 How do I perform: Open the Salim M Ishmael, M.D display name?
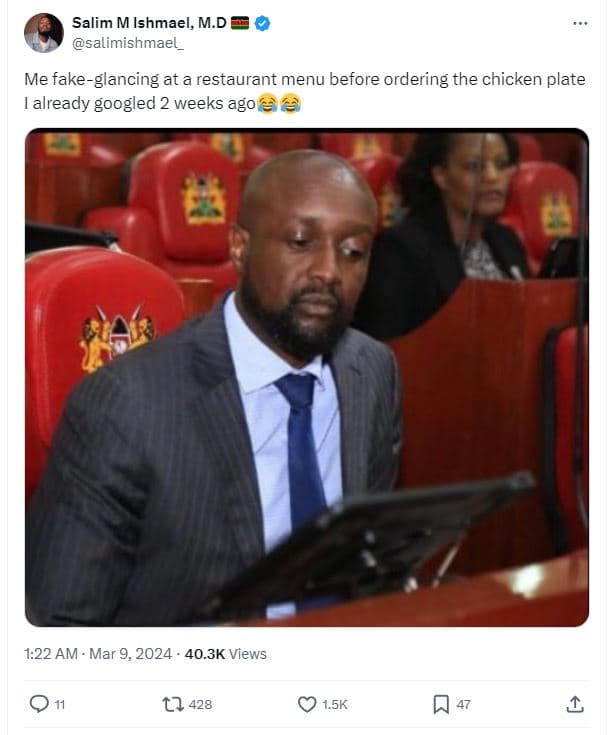(149, 22)
